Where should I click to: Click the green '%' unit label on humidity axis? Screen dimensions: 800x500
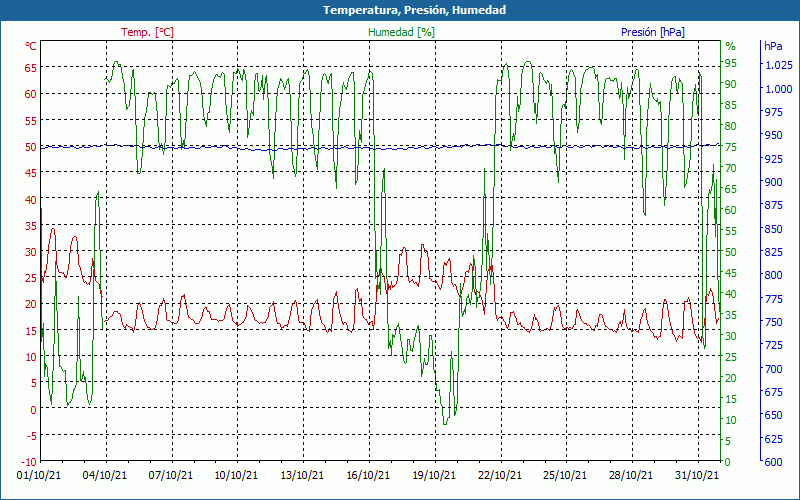pyautogui.click(x=731, y=46)
